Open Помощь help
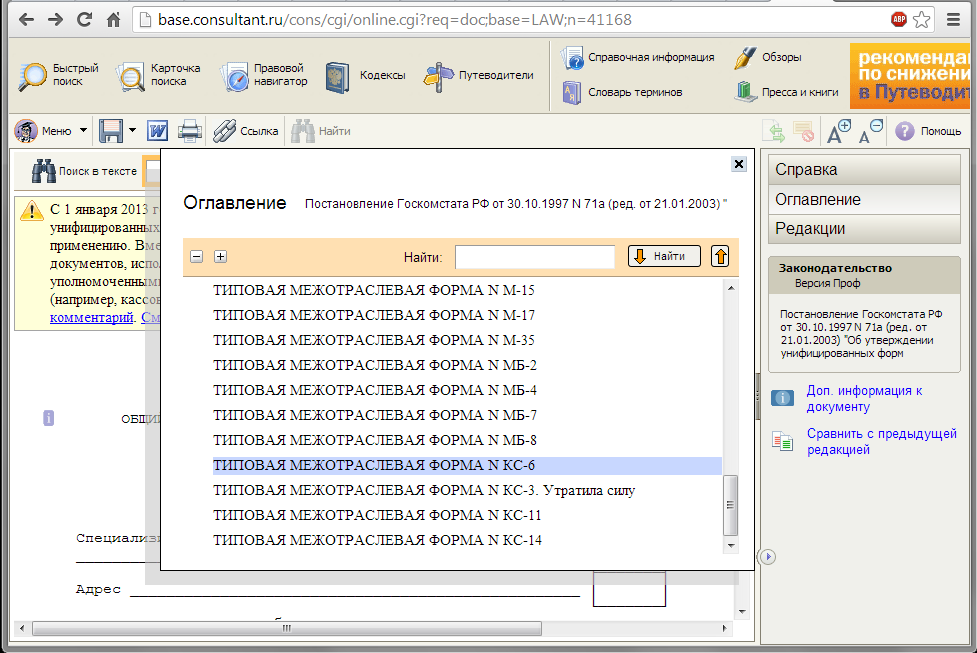This screenshot has width=977, height=653. [x=928, y=131]
